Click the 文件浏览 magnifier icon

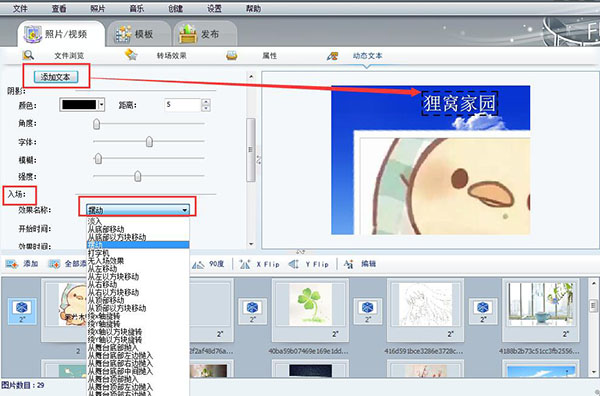pyautogui.click(x=28, y=55)
